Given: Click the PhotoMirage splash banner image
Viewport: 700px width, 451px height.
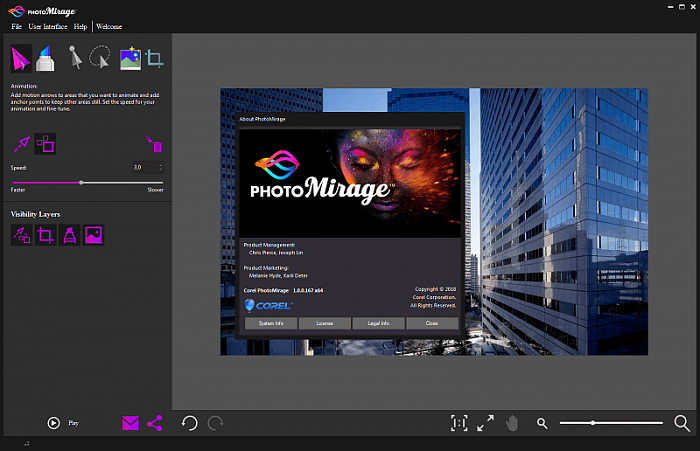Looking at the screenshot, I should point(350,183).
